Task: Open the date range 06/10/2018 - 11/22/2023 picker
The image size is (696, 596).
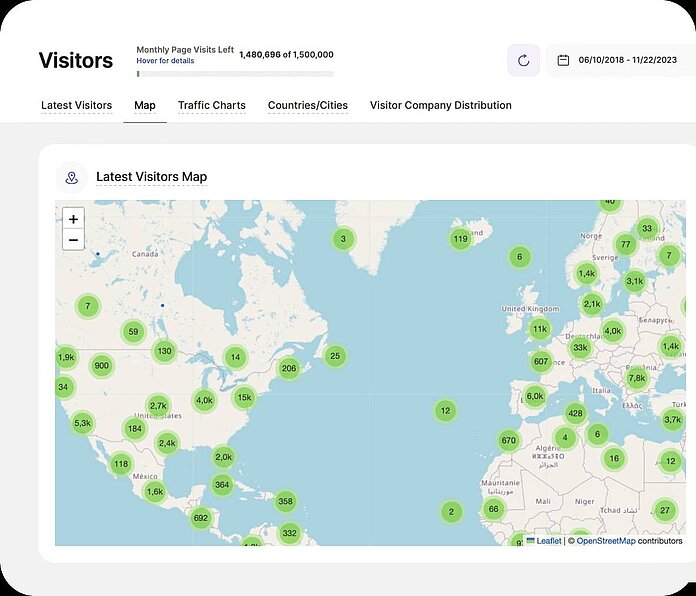Action: 627,60
